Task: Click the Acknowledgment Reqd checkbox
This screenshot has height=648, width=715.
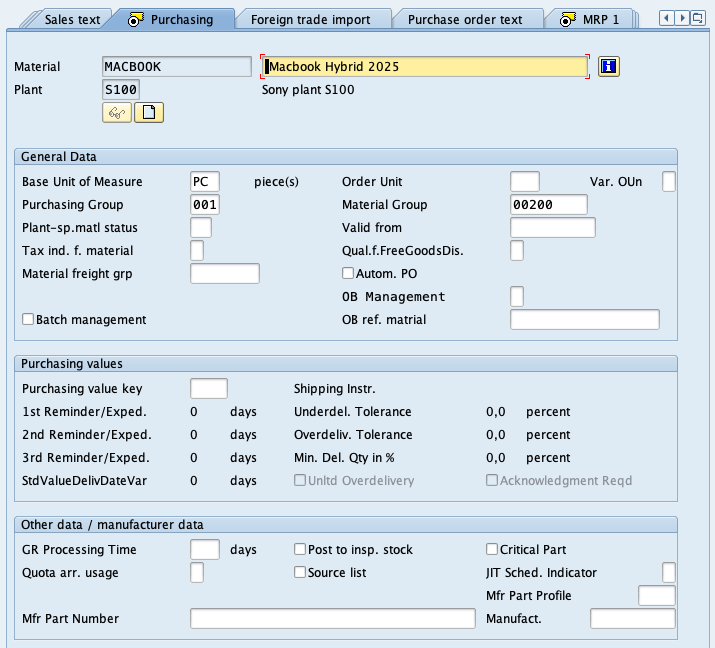Action: pyautogui.click(x=492, y=480)
